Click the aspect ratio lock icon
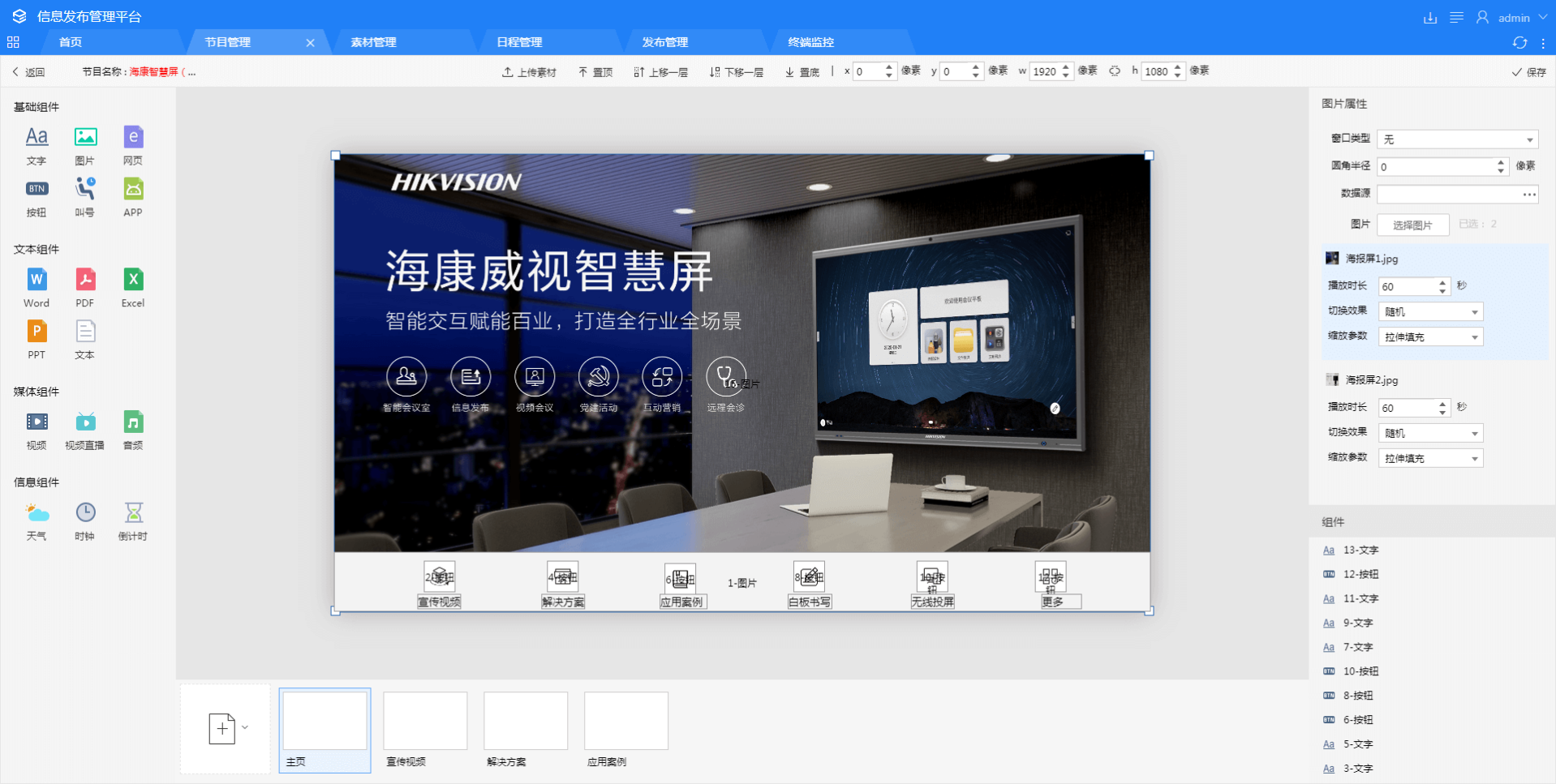The image size is (1556, 784). point(1115,71)
